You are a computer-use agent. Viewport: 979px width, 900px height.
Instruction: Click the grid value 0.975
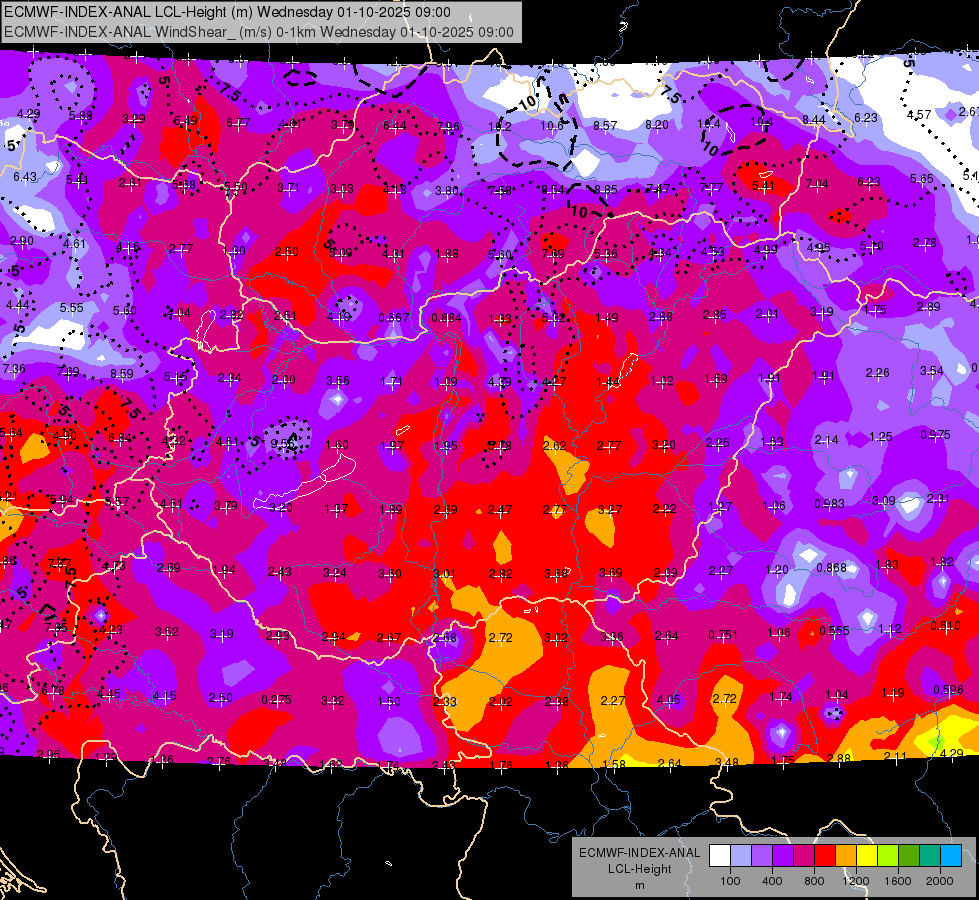(935, 434)
